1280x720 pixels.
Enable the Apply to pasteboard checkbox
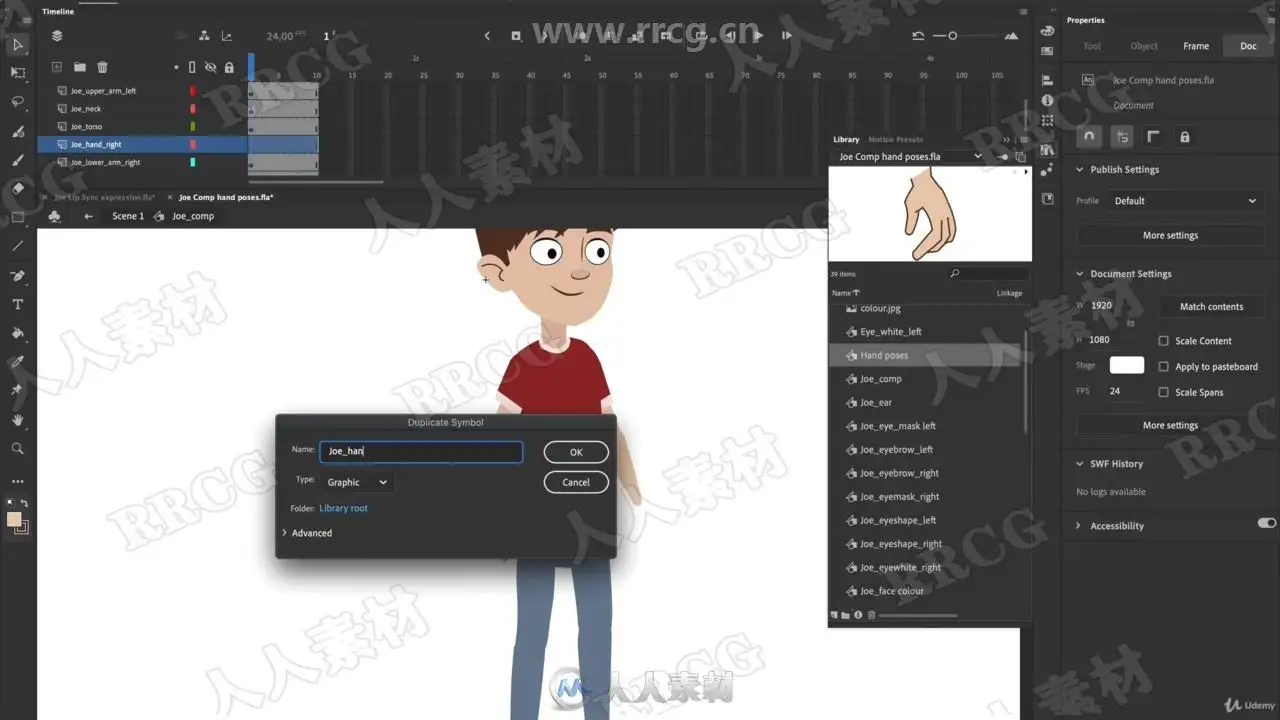[x=1163, y=367]
